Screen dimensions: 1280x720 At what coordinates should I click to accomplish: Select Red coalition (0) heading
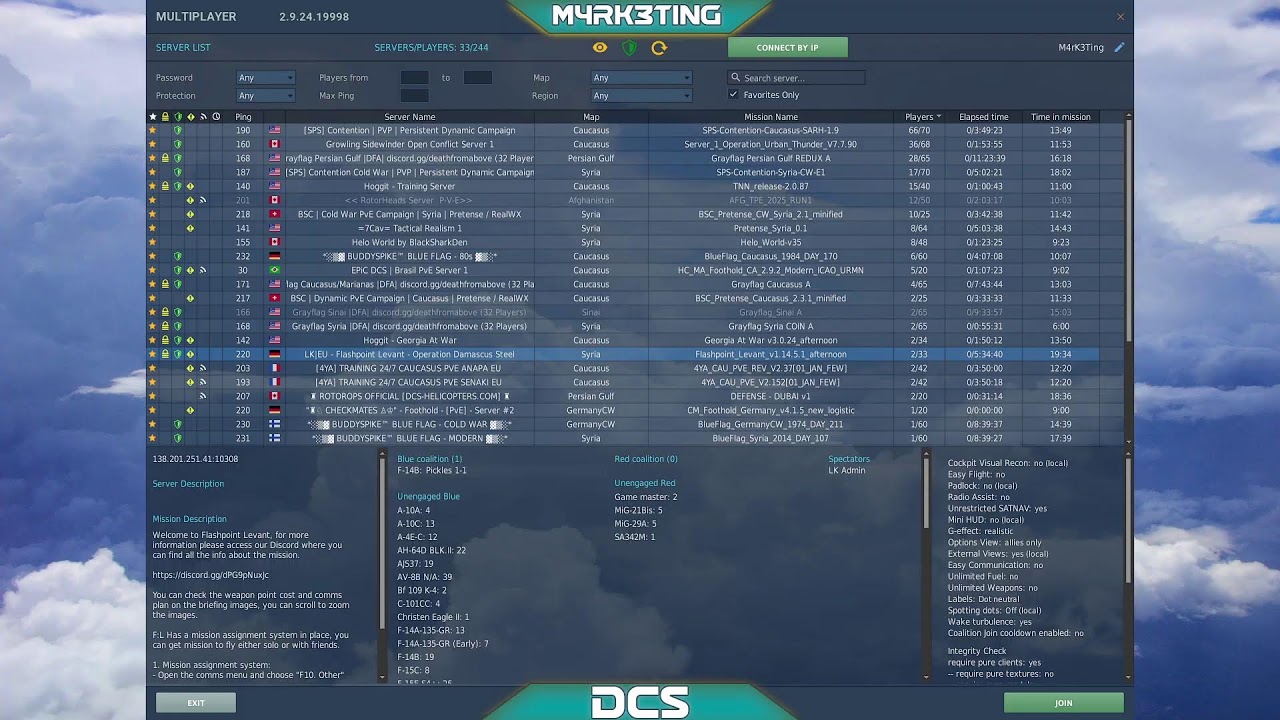[x=646, y=459]
